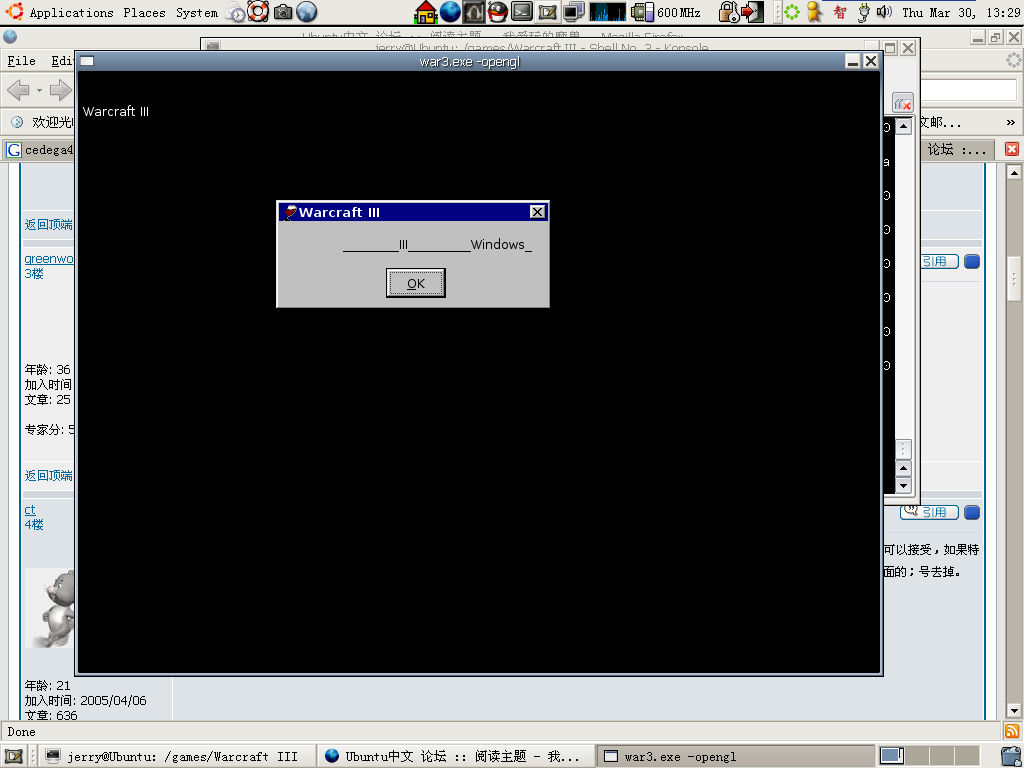
Task: Click the Firefox back arrow
Action: tap(18, 90)
